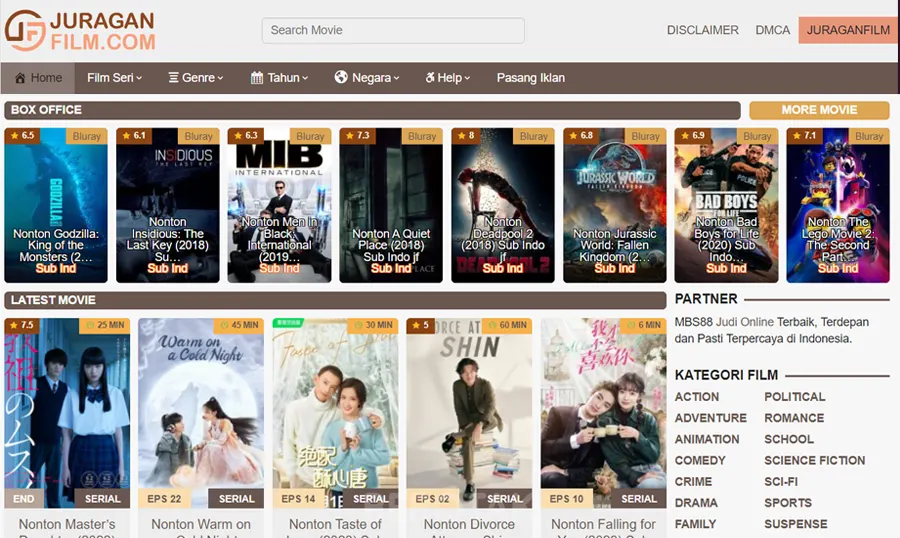Click the 6.5 star rating on Godzilla
The height and width of the screenshot is (538, 900).
pyautogui.click(x=22, y=136)
